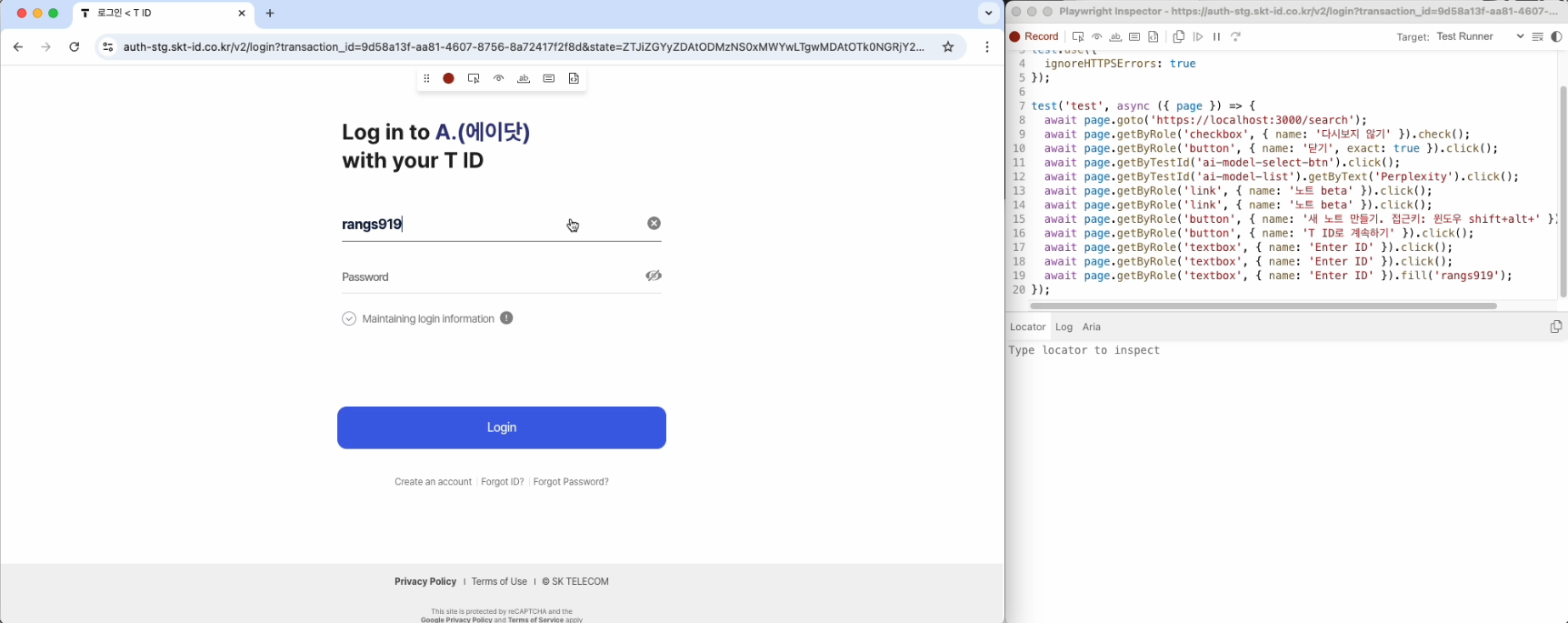Click the browser forward arrow

(x=45, y=47)
